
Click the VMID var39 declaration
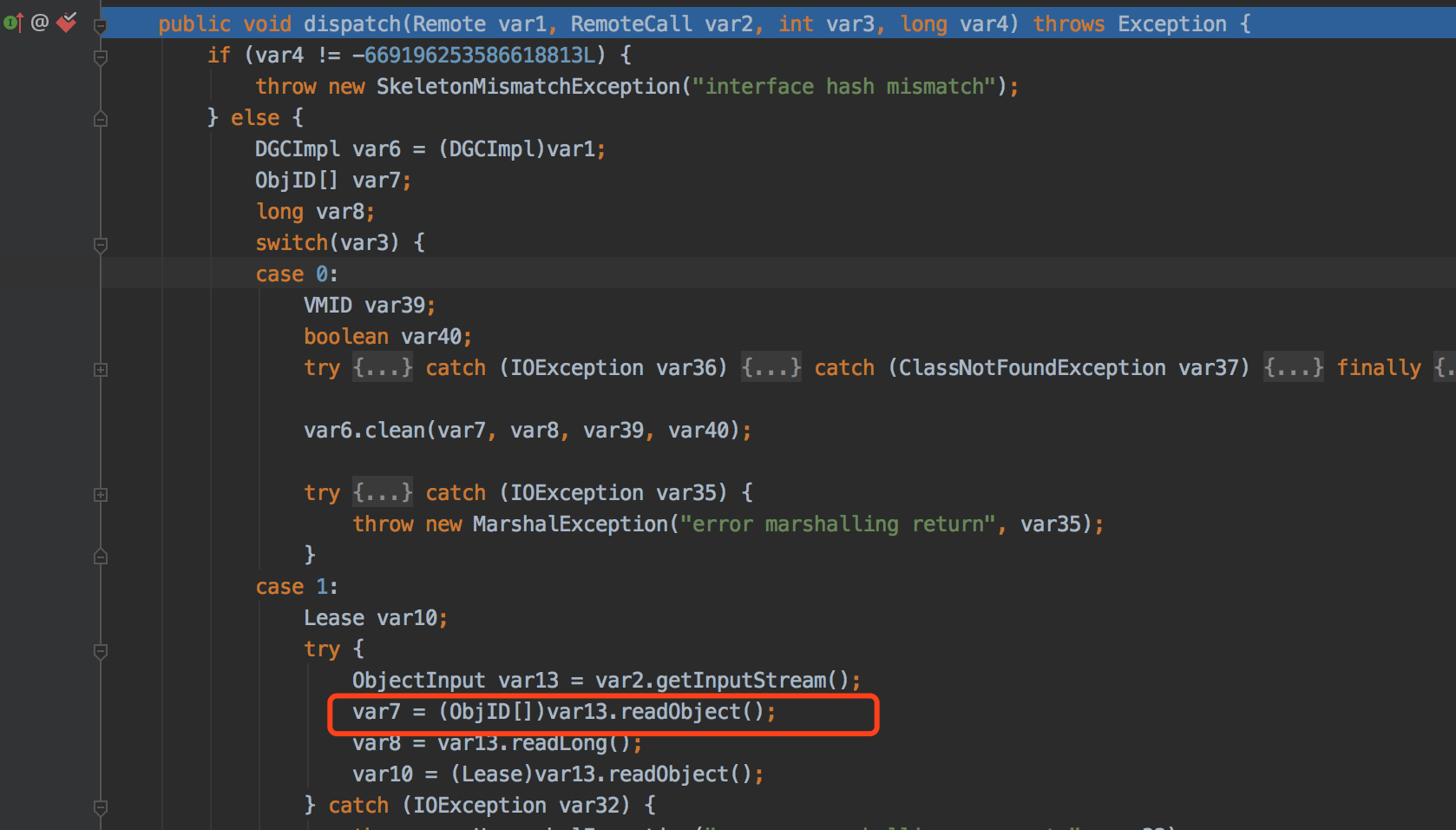click(370, 305)
